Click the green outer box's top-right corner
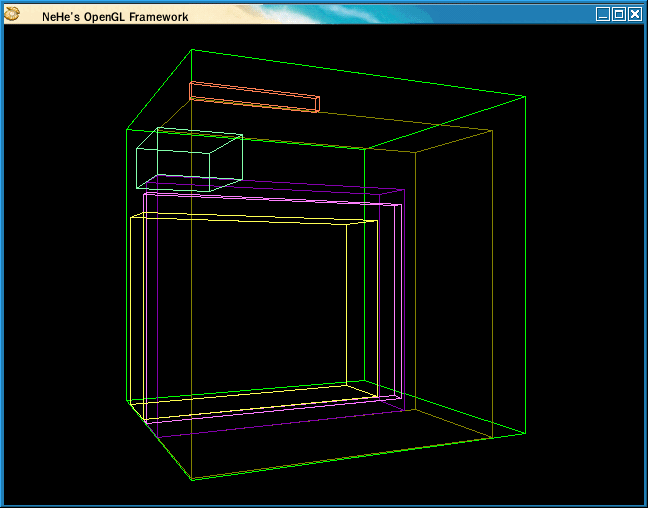This screenshot has height=508, width=648. (525, 97)
